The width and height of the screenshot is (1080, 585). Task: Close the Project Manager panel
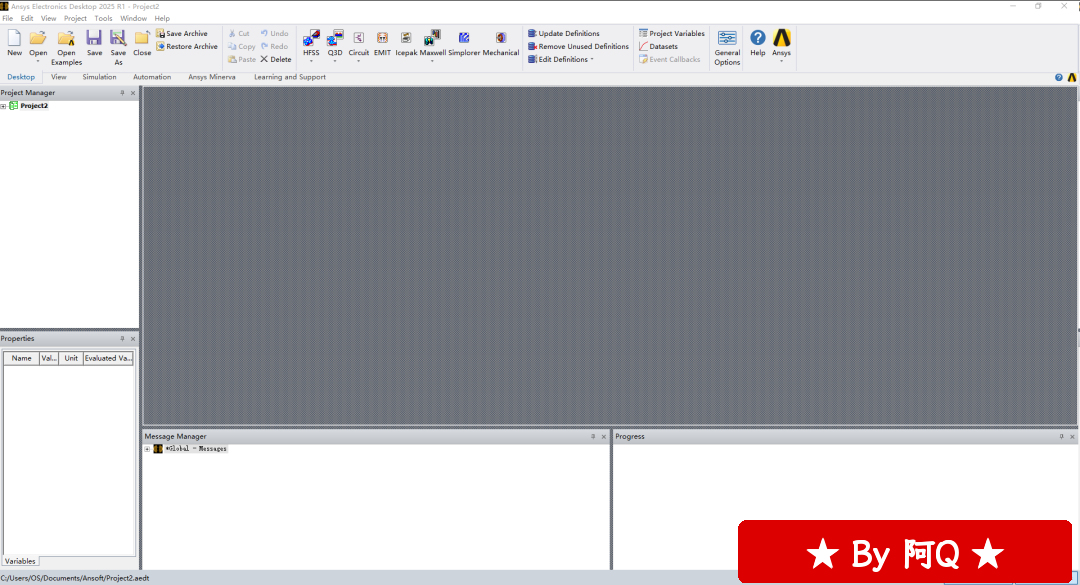133,93
